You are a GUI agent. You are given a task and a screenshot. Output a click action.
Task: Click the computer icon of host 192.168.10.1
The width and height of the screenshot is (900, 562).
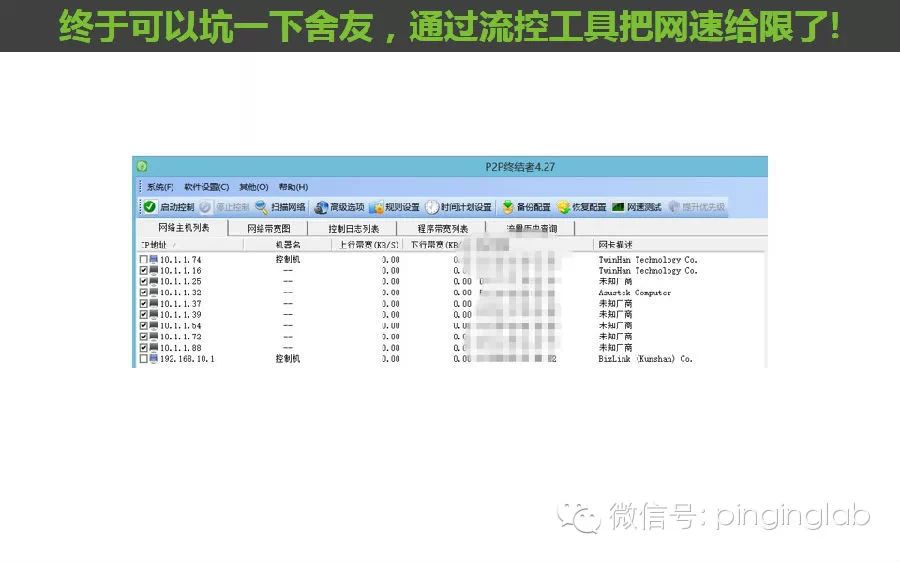point(153,359)
